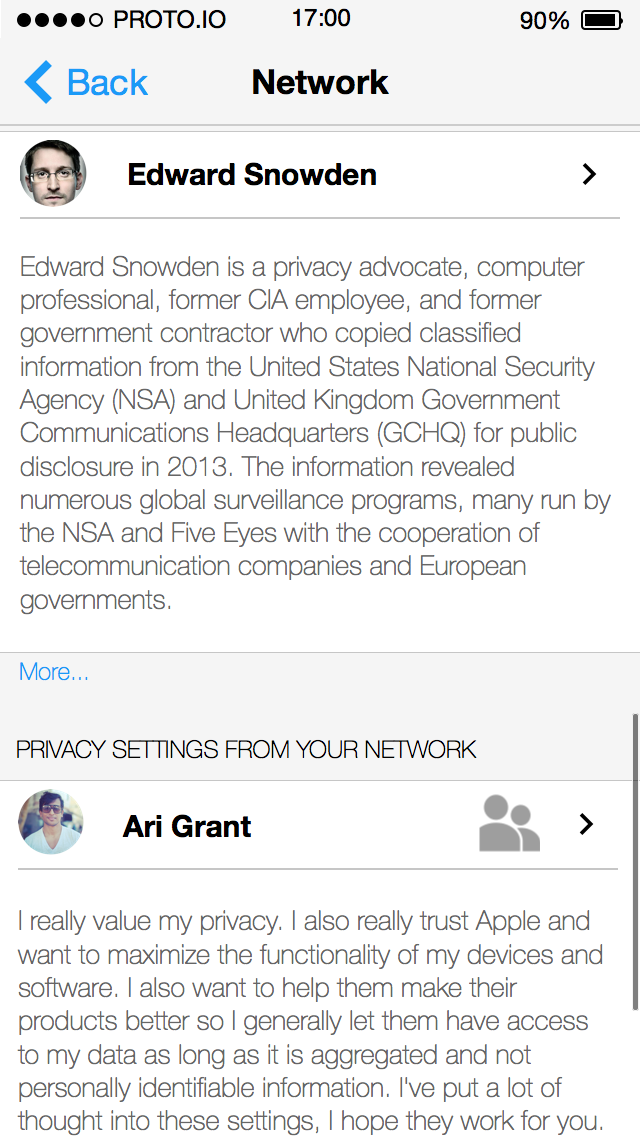Tap the shared-friends people icon
640x1136 pixels.
tap(510, 823)
